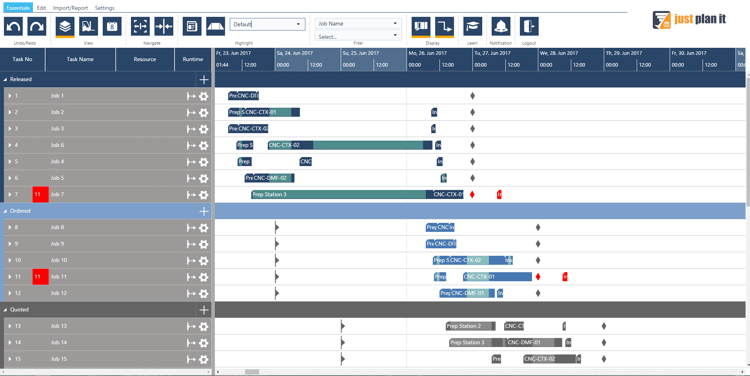Expand the Job 12 row
The width and height of the screenshot is (750, 376).
click(x=10, y=293)
